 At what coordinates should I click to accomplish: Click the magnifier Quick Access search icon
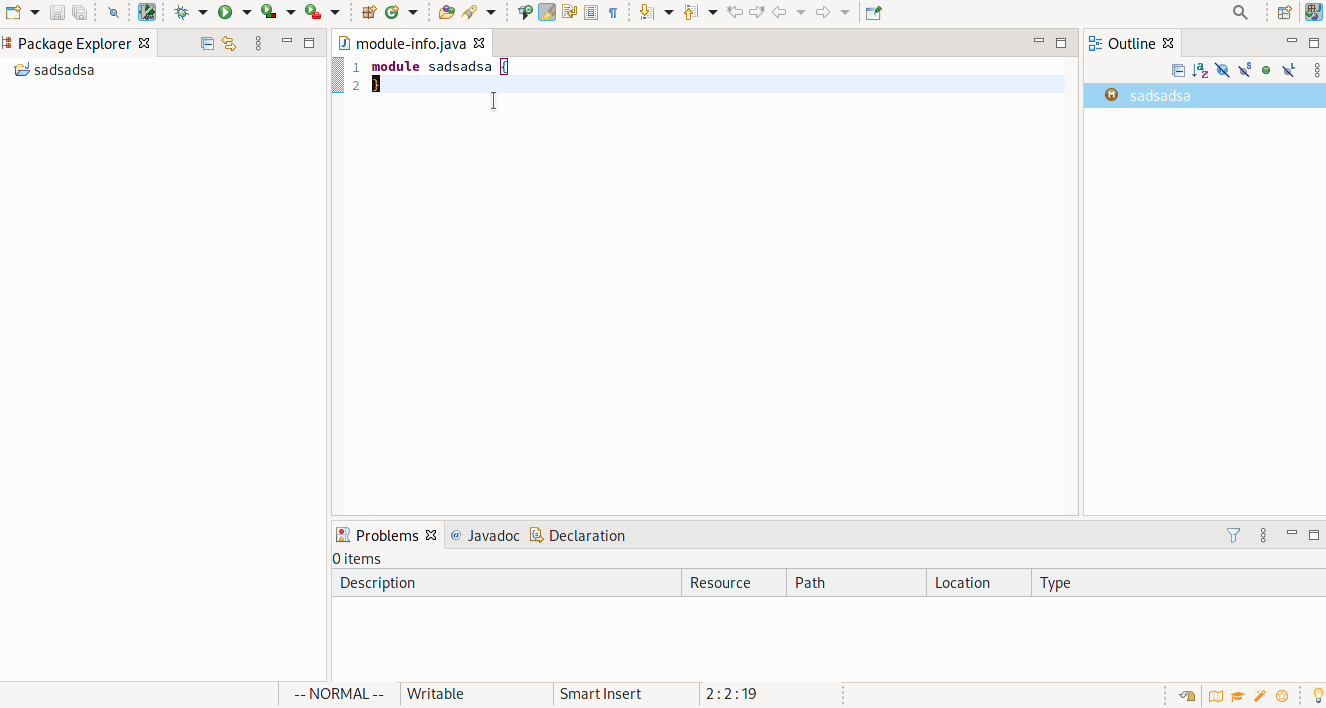point(1240,12)
